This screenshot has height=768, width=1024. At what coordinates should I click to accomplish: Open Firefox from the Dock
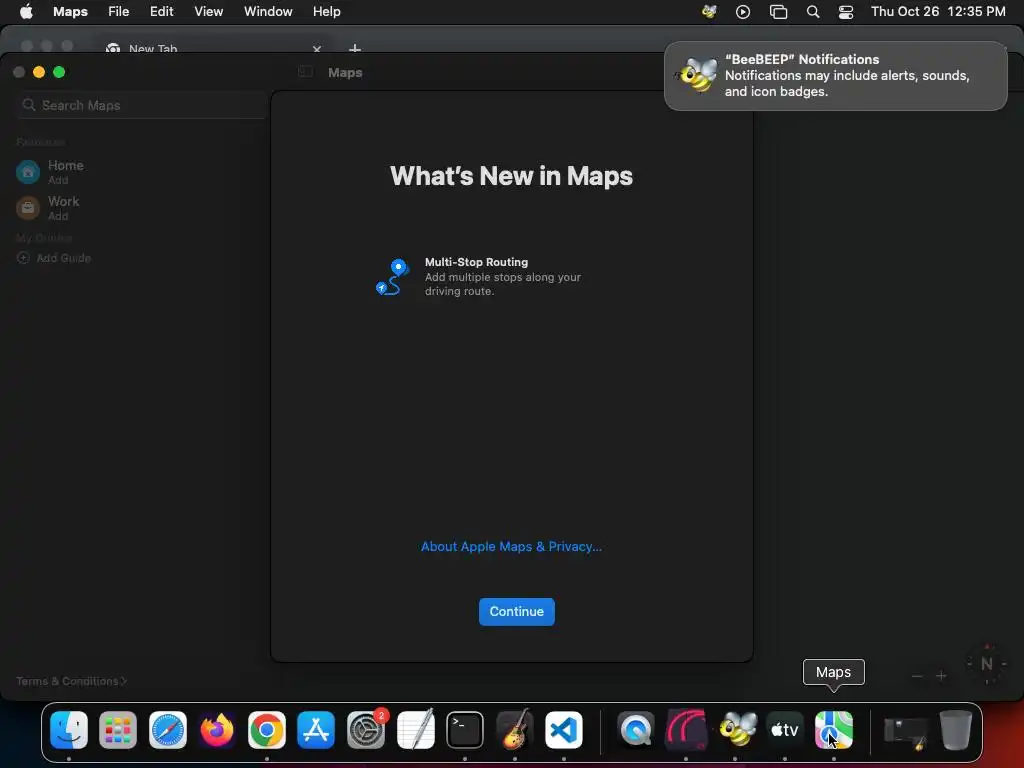point(217,730)
